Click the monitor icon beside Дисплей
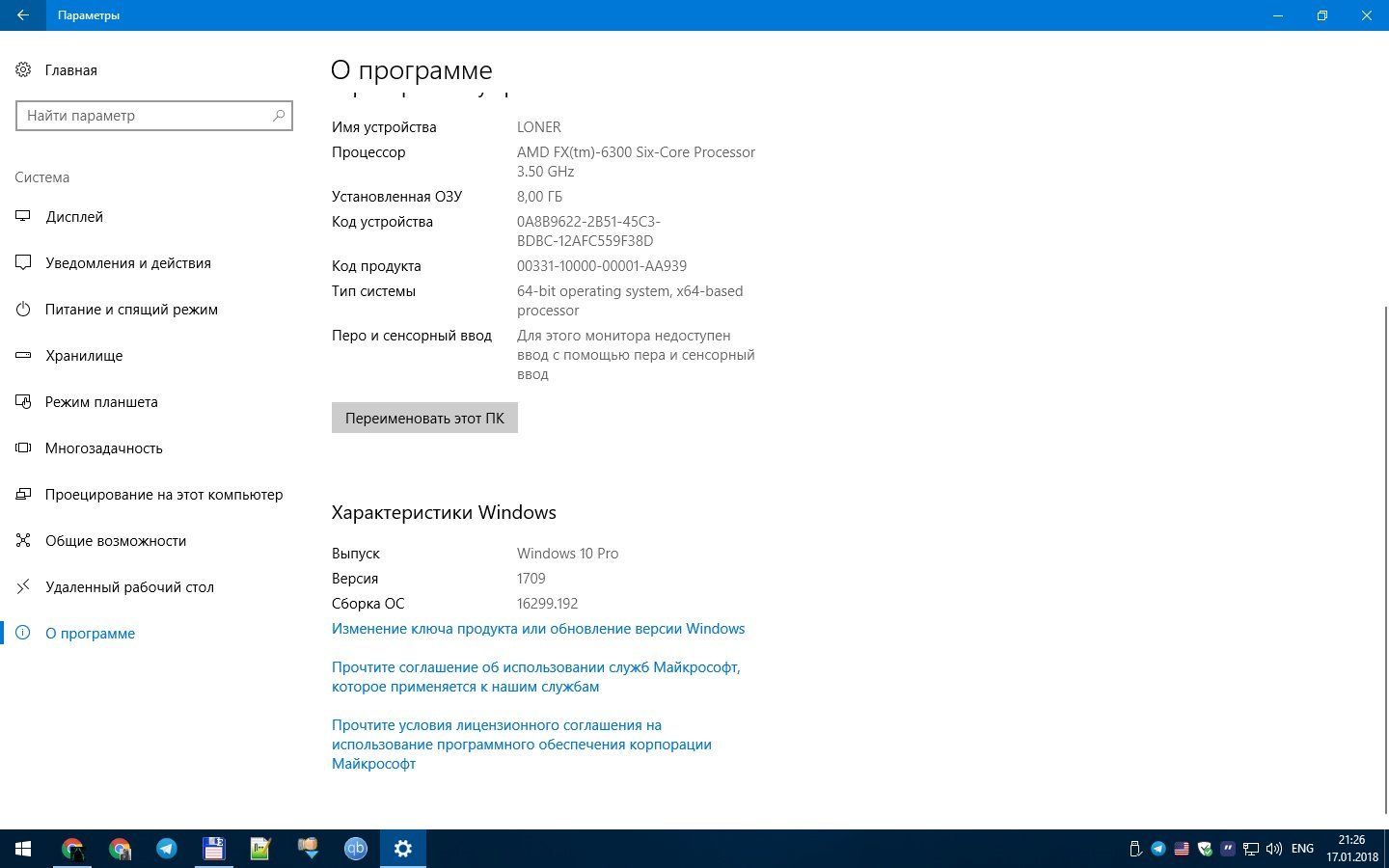The image size is (1389, 868). pos(23,216)
